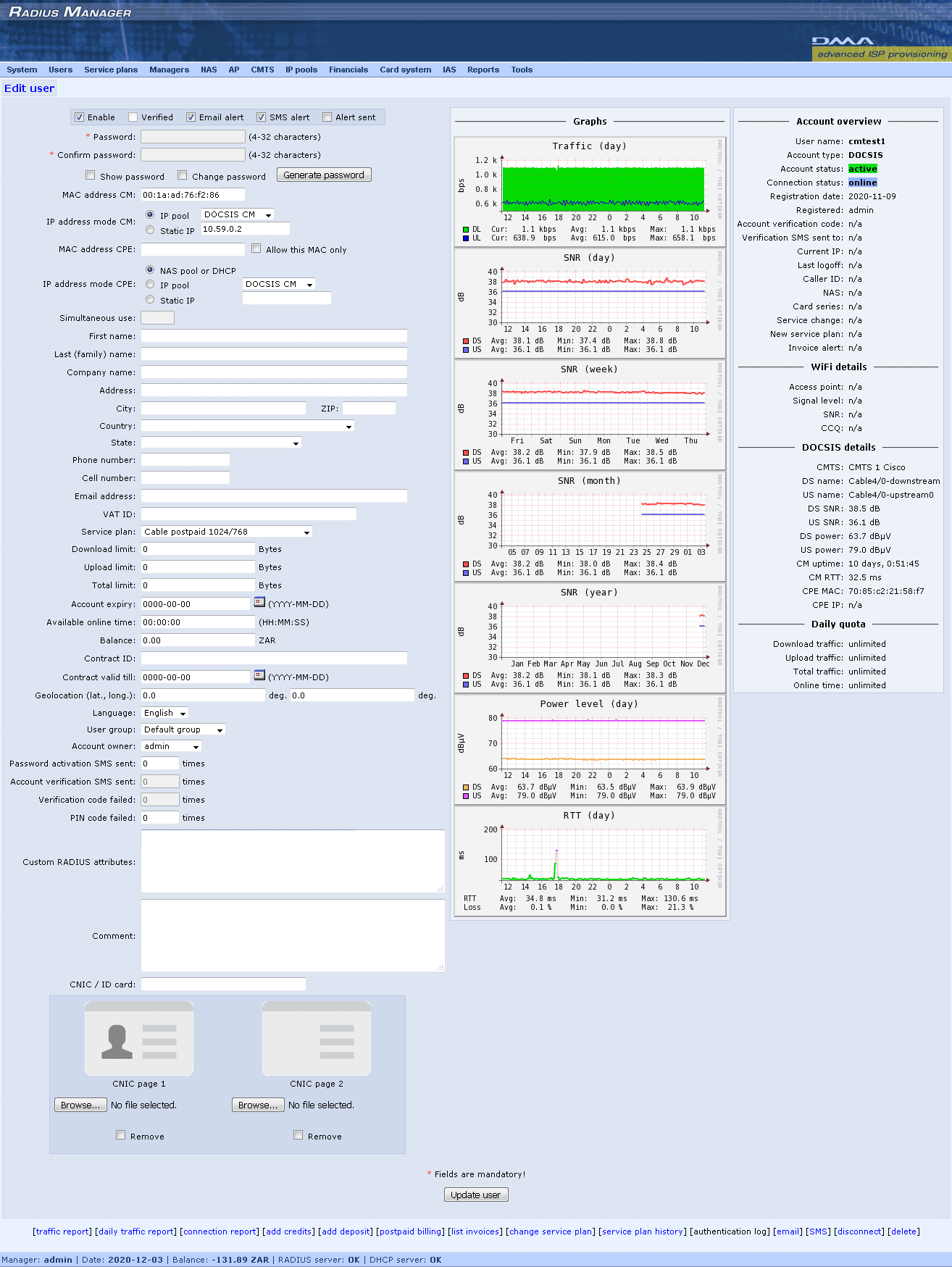The height and width of the screenshot is (1267, 952).
Task: Click the Comment textarea
Action: click(x=293, y=936)
